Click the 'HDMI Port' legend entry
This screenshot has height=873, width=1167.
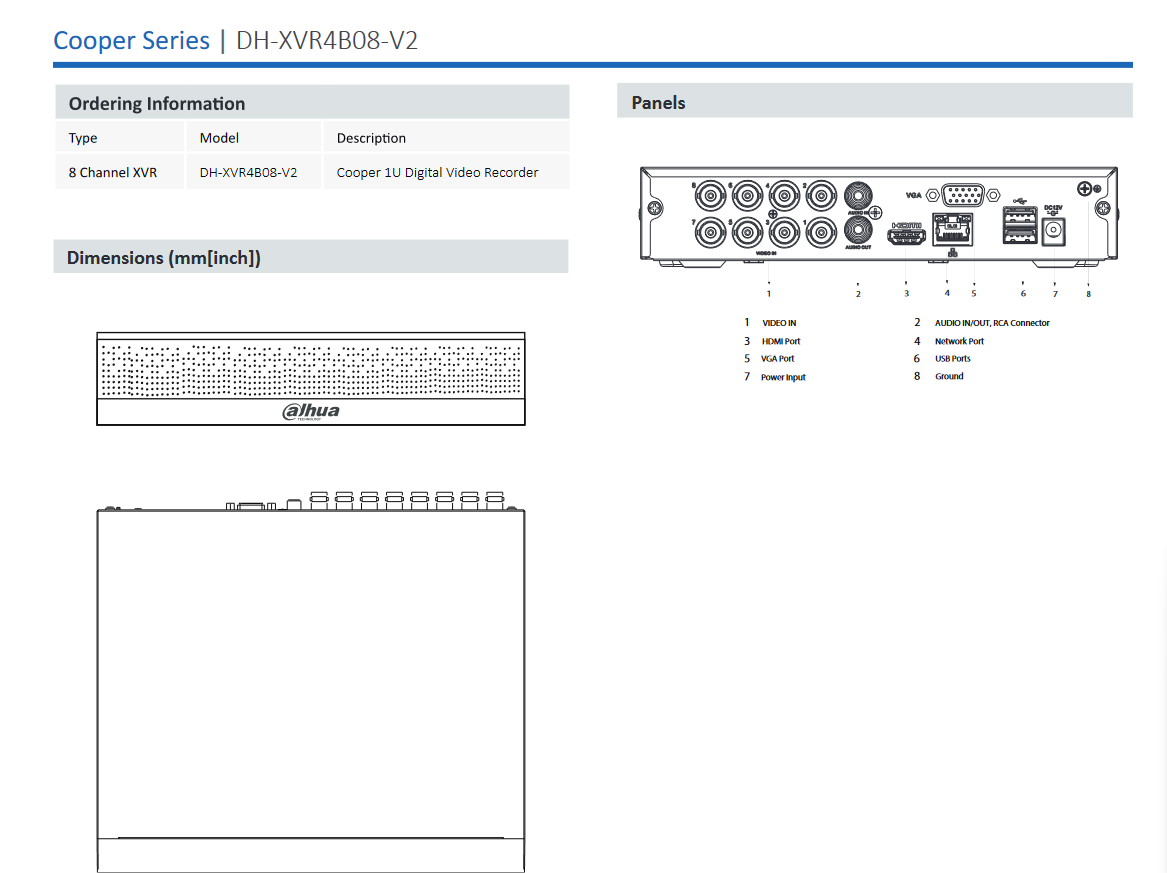[x=781, y=341]
